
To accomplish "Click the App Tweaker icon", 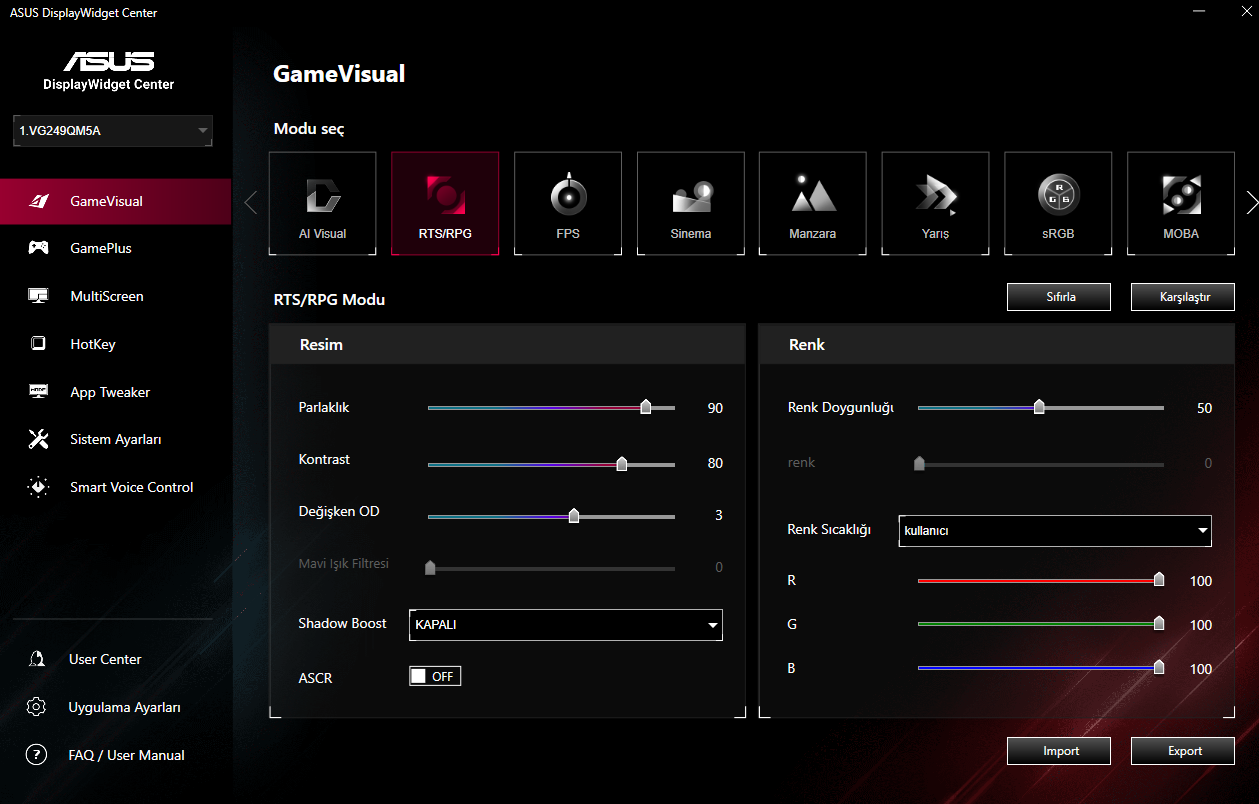I will [x=38, y=392].
